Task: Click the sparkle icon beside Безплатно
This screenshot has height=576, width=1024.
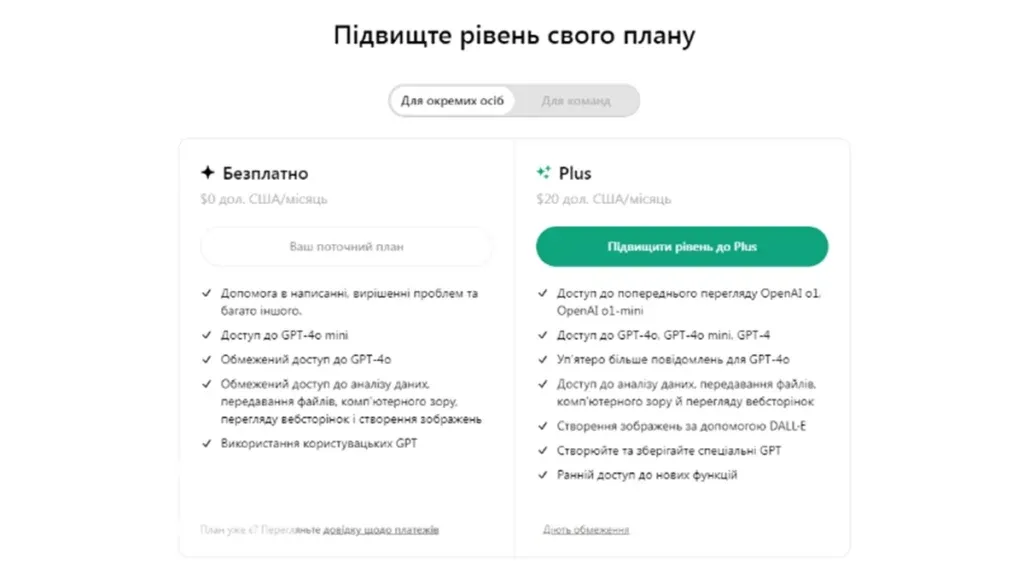Action: coord(207,172)
